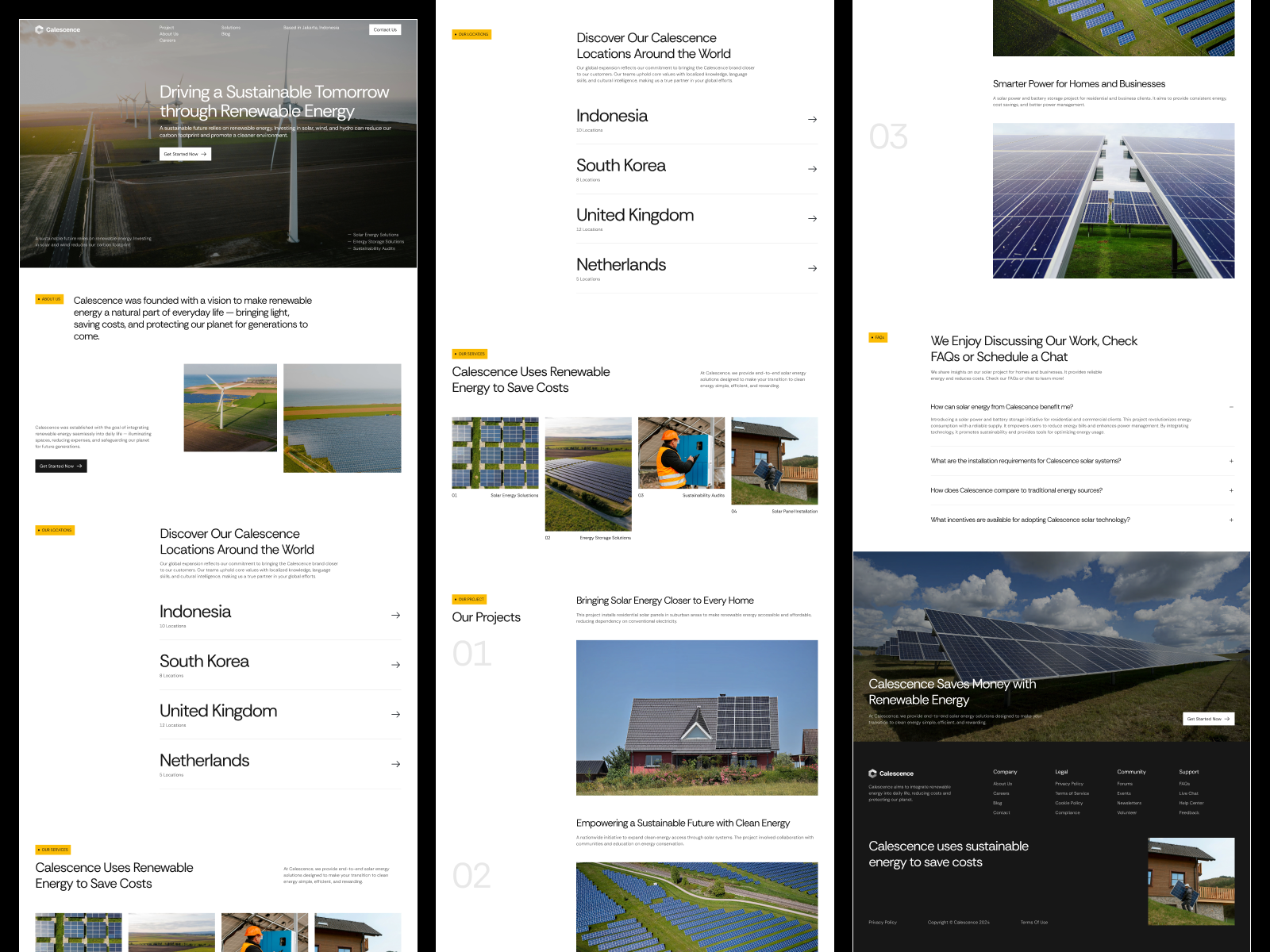This screenshot has height=952, width=1270.
Task: Click the 'Bringing Solar Energy Closer to Every Home' title
Action: pyautogui.click(x=665, y=601)
